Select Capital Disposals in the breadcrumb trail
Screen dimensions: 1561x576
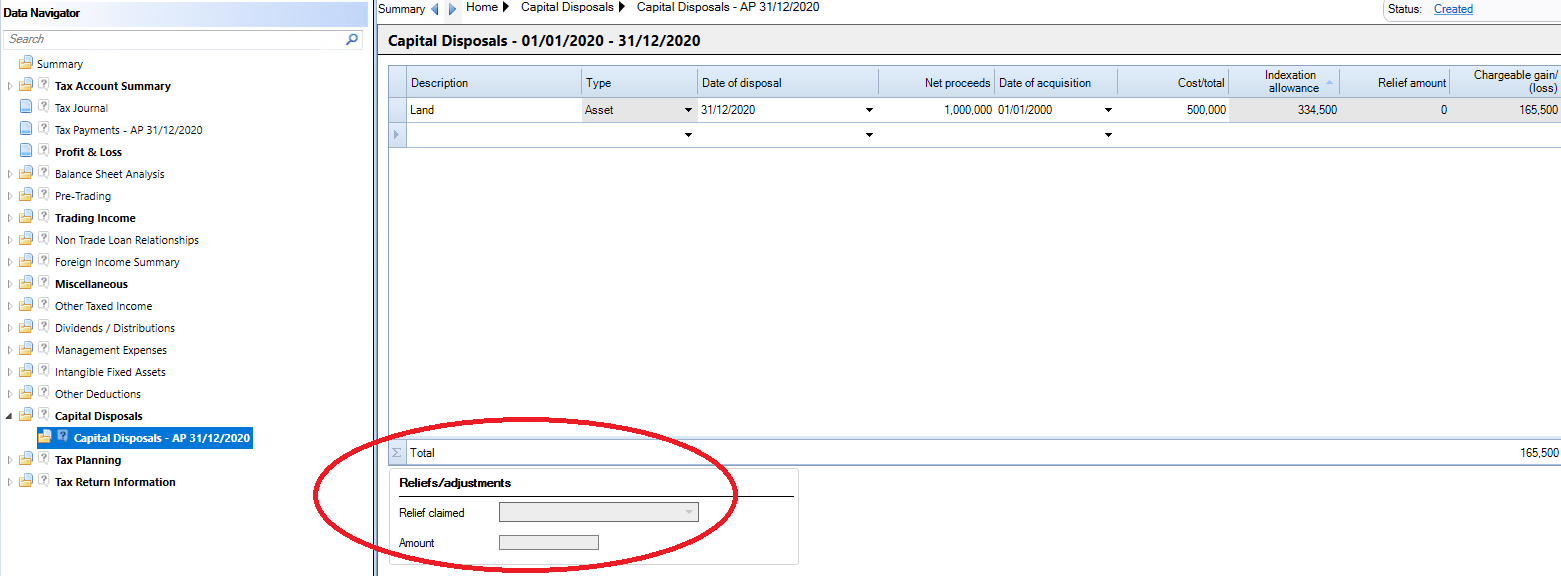tap(568, 7)
